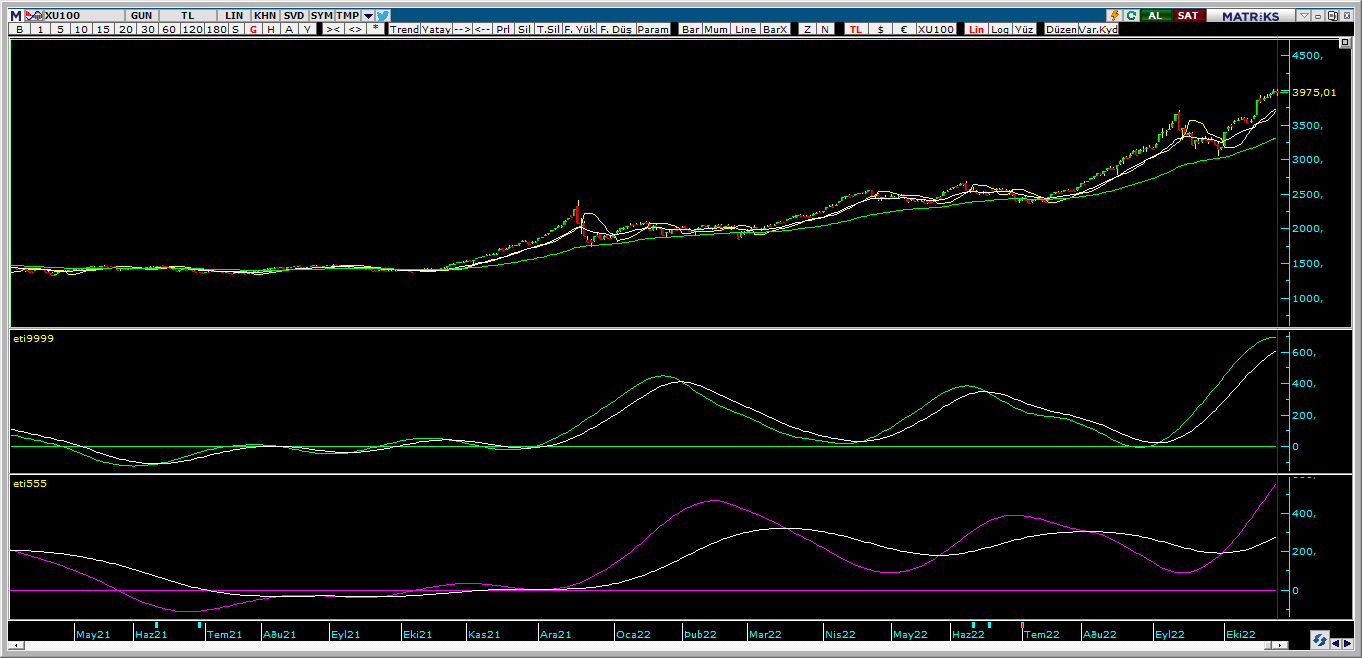
Task: Click the Z toolbar button
Action: point(808,29)
